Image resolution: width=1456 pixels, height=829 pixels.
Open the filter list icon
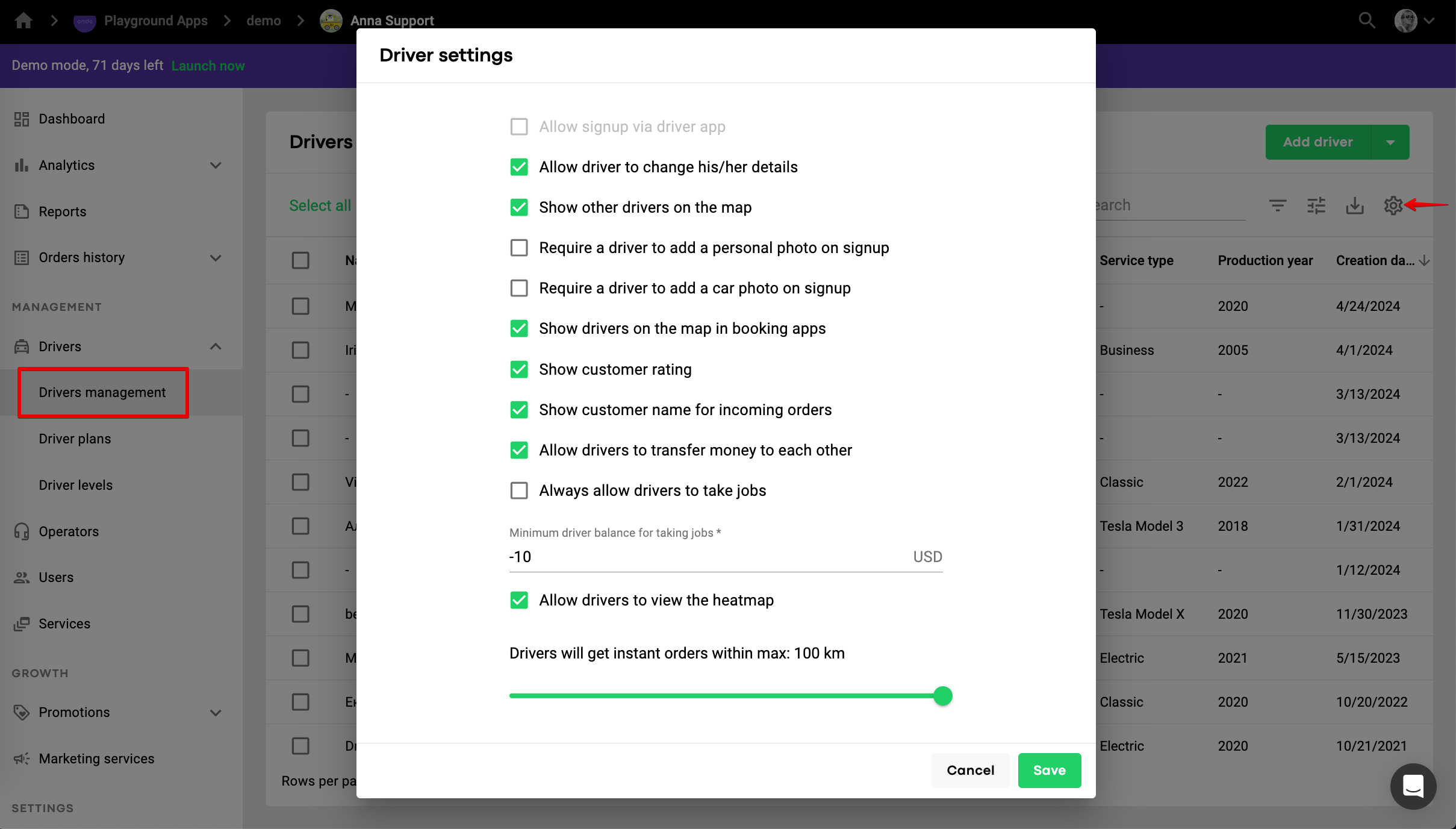1277,205
